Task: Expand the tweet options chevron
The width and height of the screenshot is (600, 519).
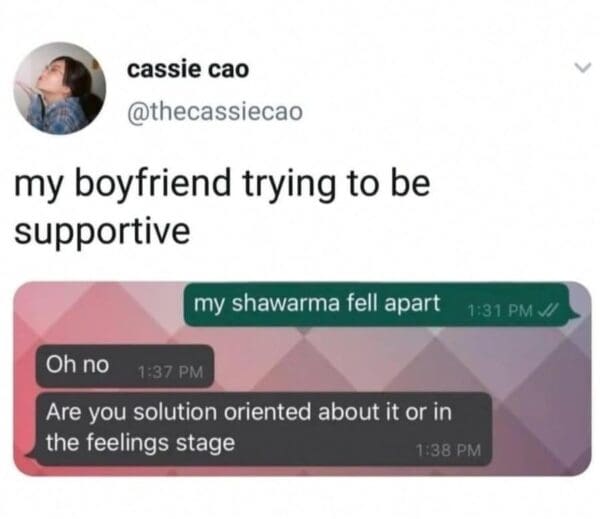Action: 582,68
